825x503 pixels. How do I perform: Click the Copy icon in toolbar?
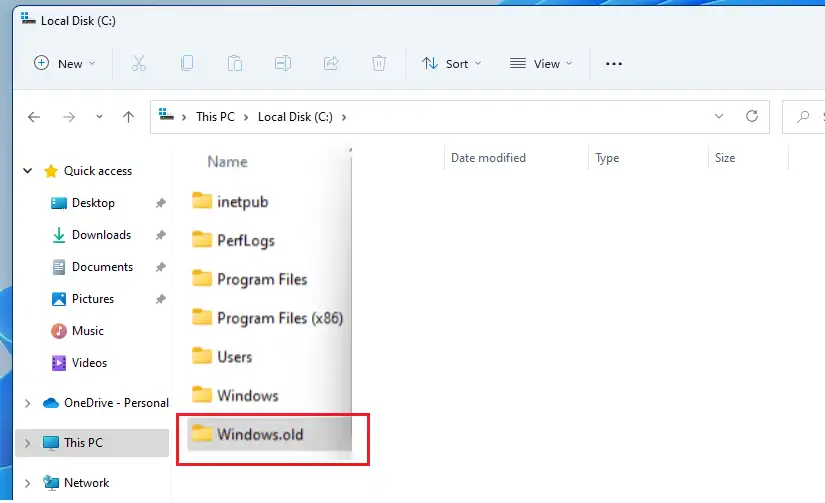pyautogui.click(x=187, y=64)
